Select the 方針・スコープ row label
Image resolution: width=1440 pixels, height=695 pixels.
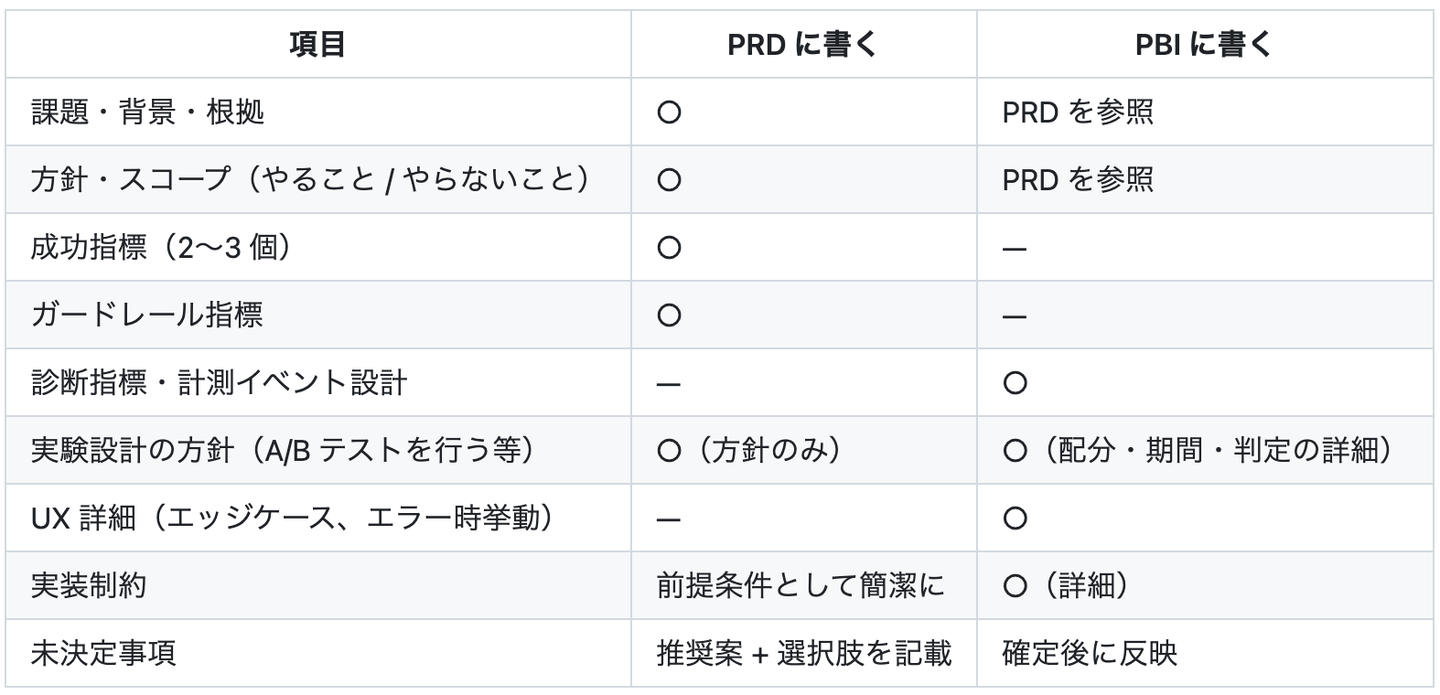tap(309, 180)
